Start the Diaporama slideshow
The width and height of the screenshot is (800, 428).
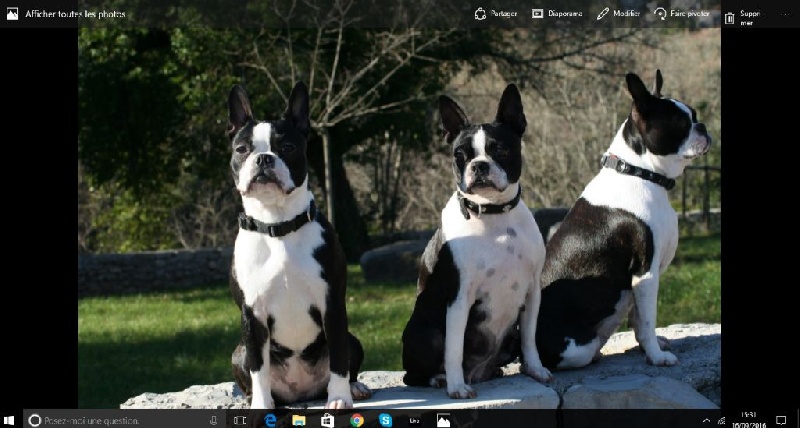pos(557,14)
